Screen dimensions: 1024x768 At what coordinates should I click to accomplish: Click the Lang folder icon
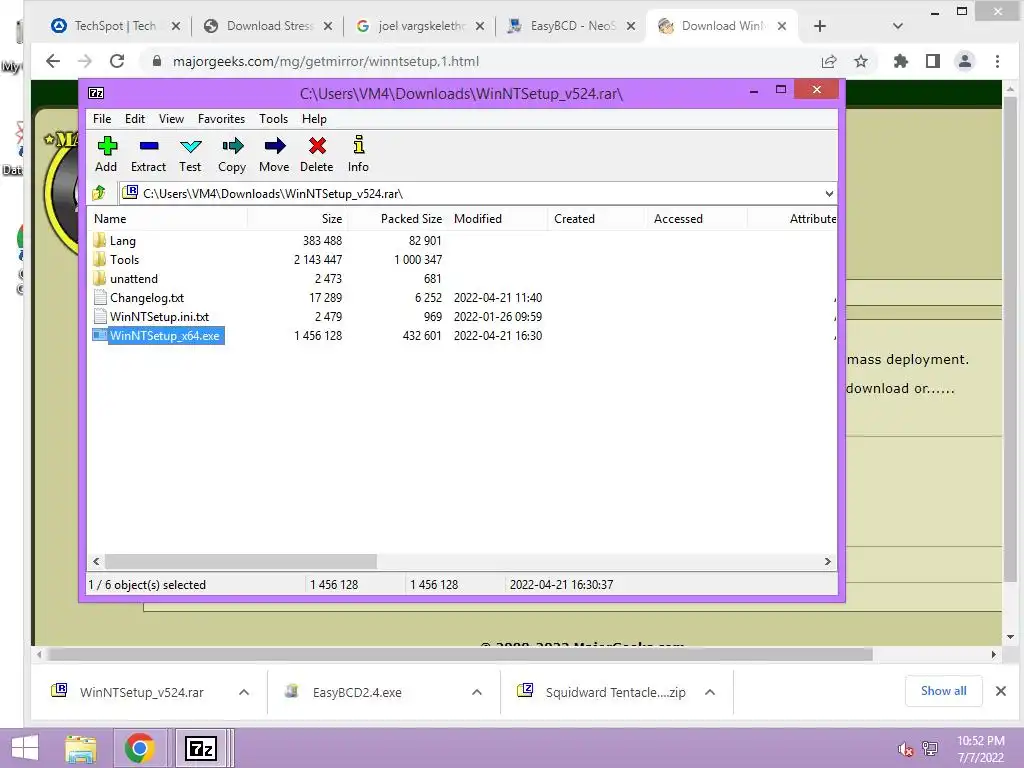(99, 240)
